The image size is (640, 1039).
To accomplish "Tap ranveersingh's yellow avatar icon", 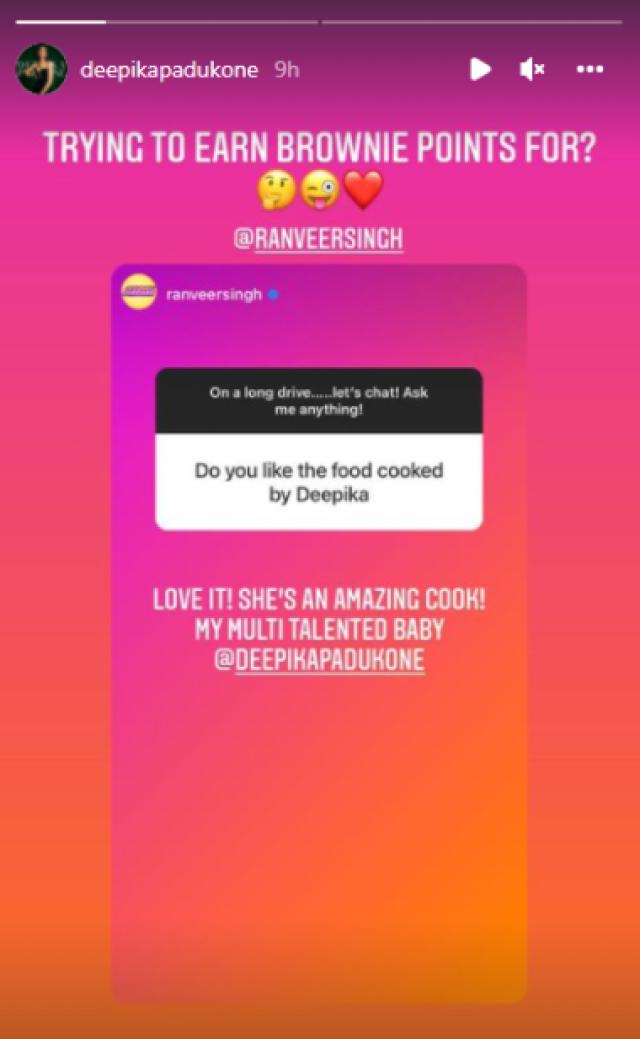I will [138, 292].
